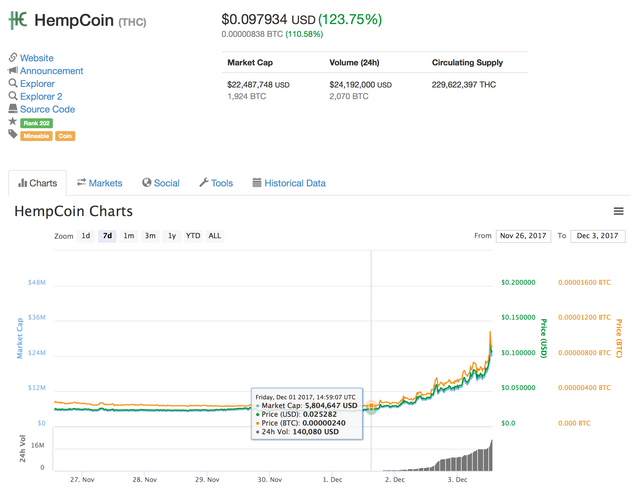Image resolution: width=640 pixels, height=493 pixels.
Task: Click the wrench icon beside Tools
Action: click(x=204, y=182)
